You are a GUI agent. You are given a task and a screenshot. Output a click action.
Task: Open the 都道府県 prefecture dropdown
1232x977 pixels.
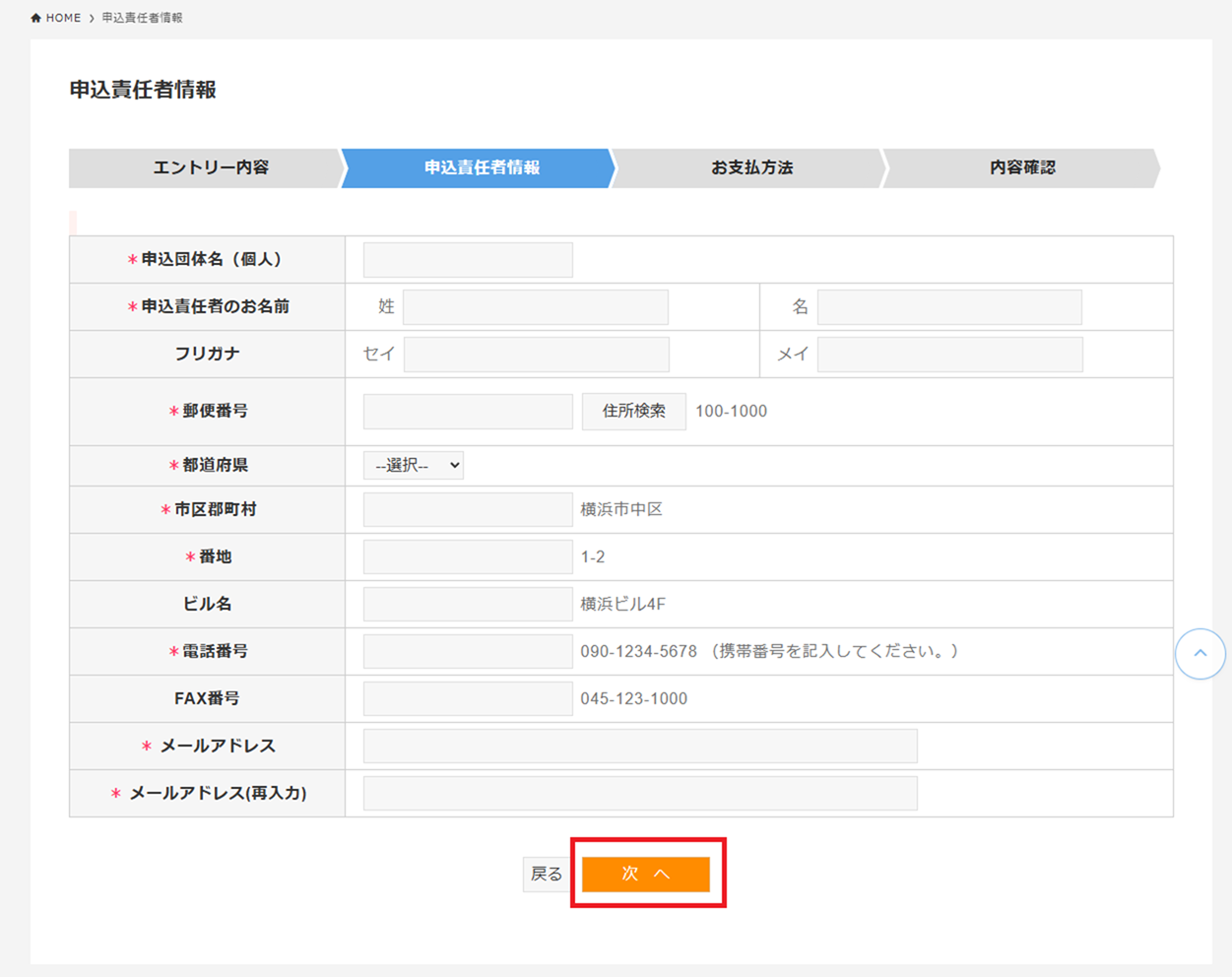[413, 465]
